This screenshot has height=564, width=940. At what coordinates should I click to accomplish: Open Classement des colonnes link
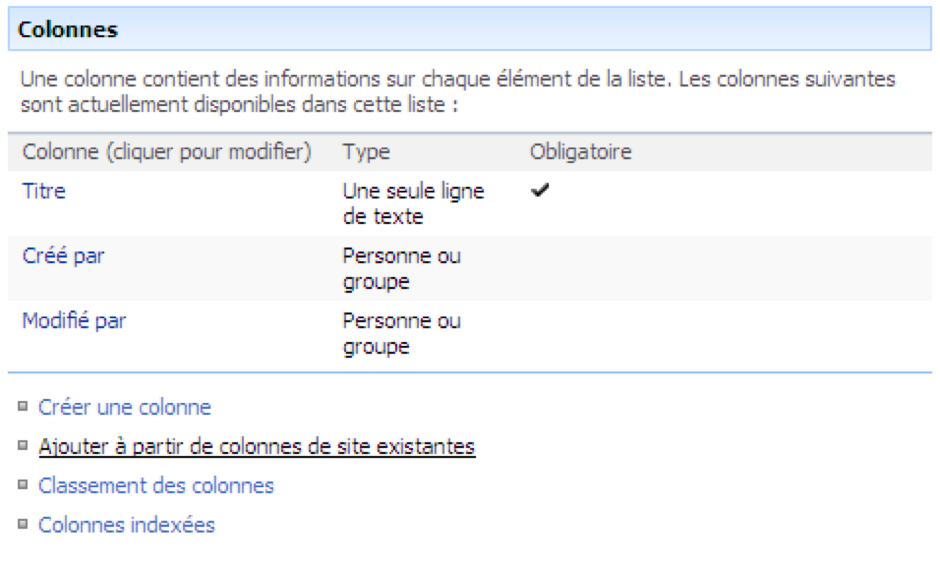click(156, 486)
